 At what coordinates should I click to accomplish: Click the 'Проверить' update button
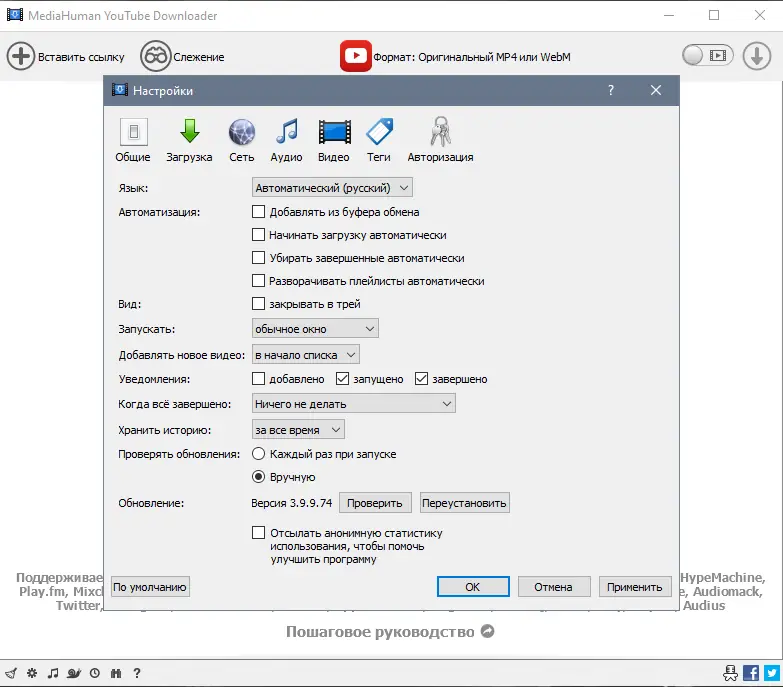[375, 503]
